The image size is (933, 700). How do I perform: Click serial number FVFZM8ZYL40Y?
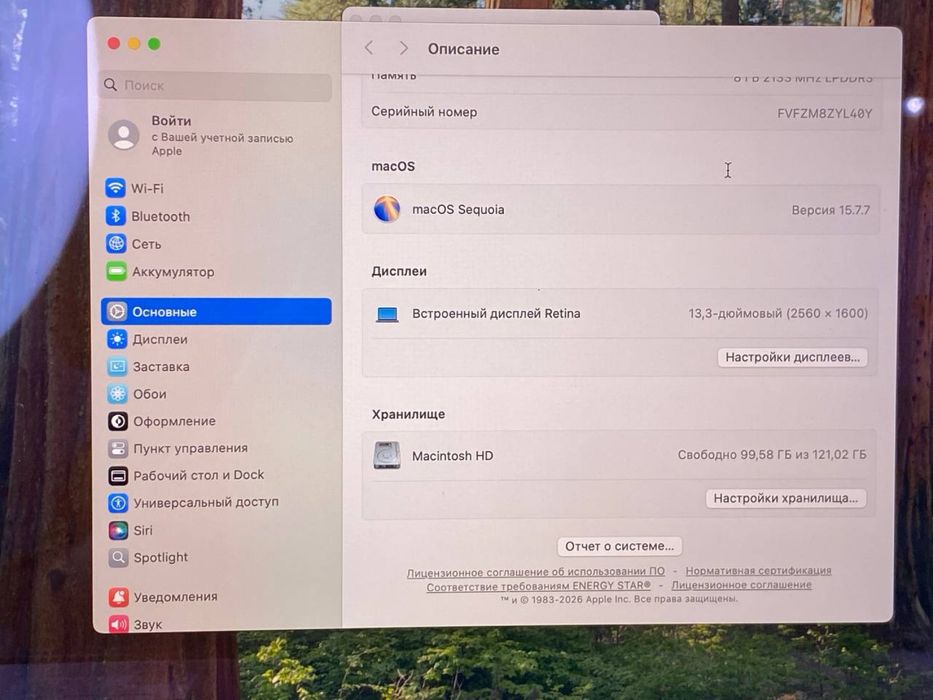[824, 113]
